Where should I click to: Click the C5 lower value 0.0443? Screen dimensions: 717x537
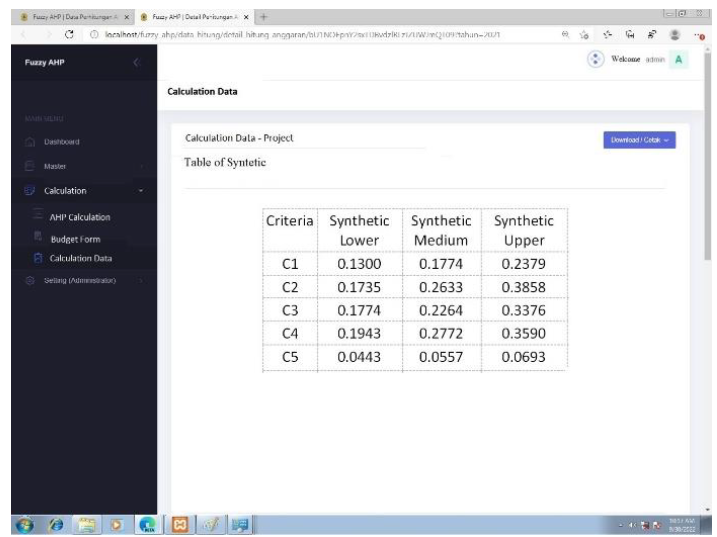coord(359,357)
